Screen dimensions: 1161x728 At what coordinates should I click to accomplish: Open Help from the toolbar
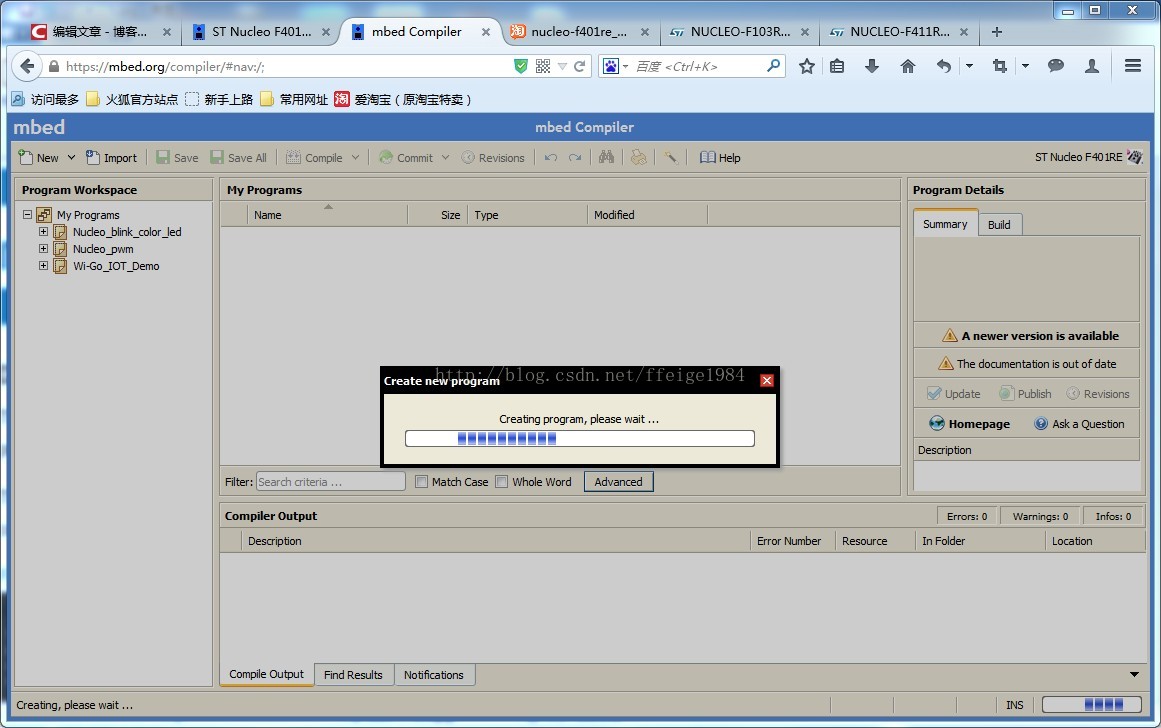click(720, 158)
